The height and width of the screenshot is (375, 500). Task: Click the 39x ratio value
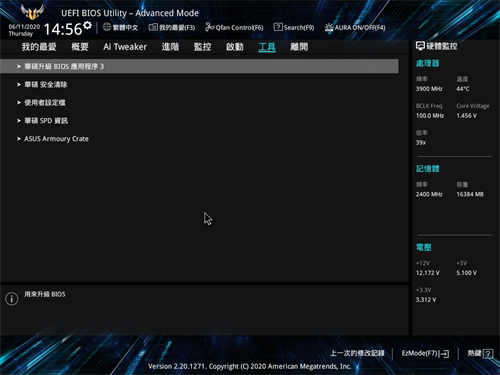coord(421,143)
